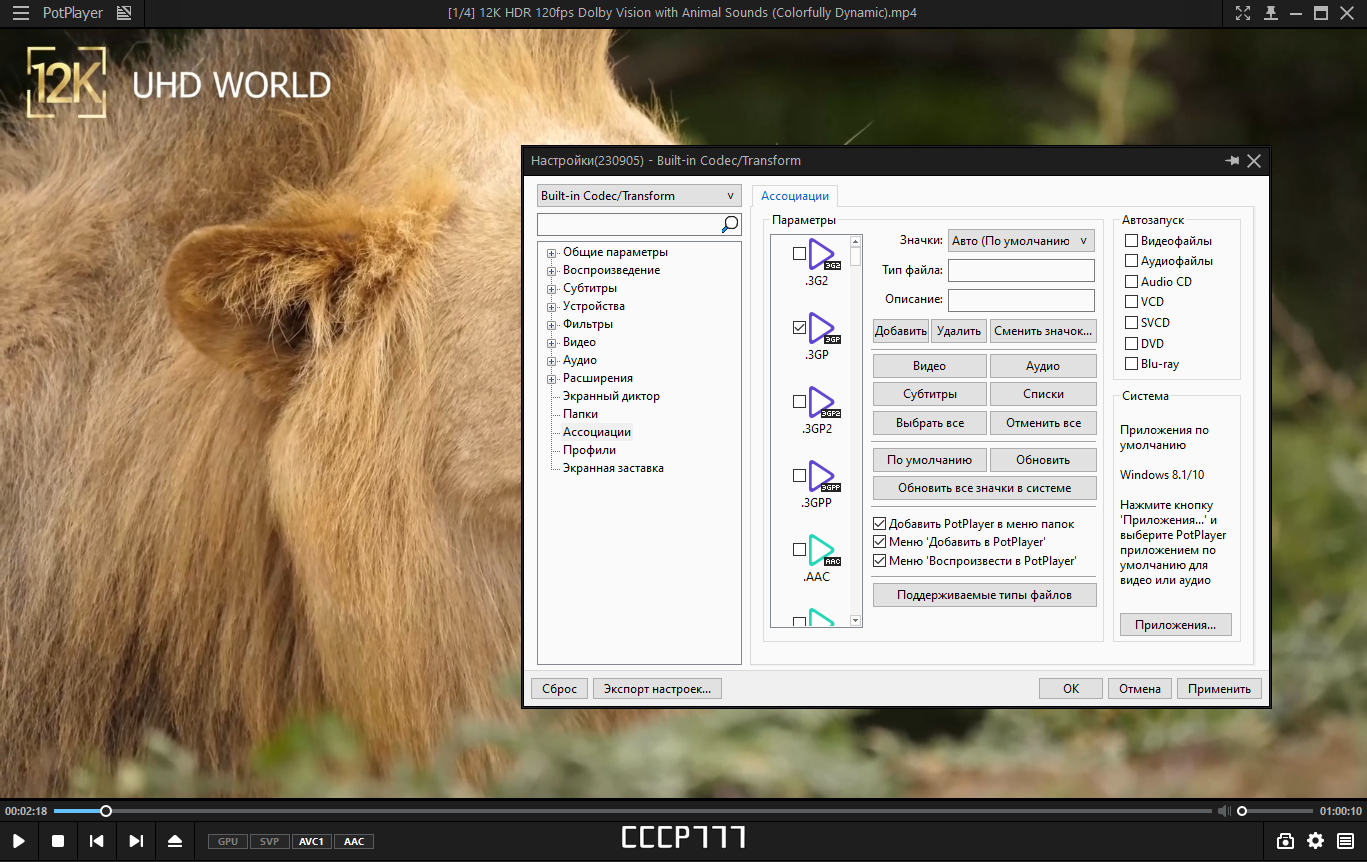Toggle the playlist panel icon

coord(1346,841)
